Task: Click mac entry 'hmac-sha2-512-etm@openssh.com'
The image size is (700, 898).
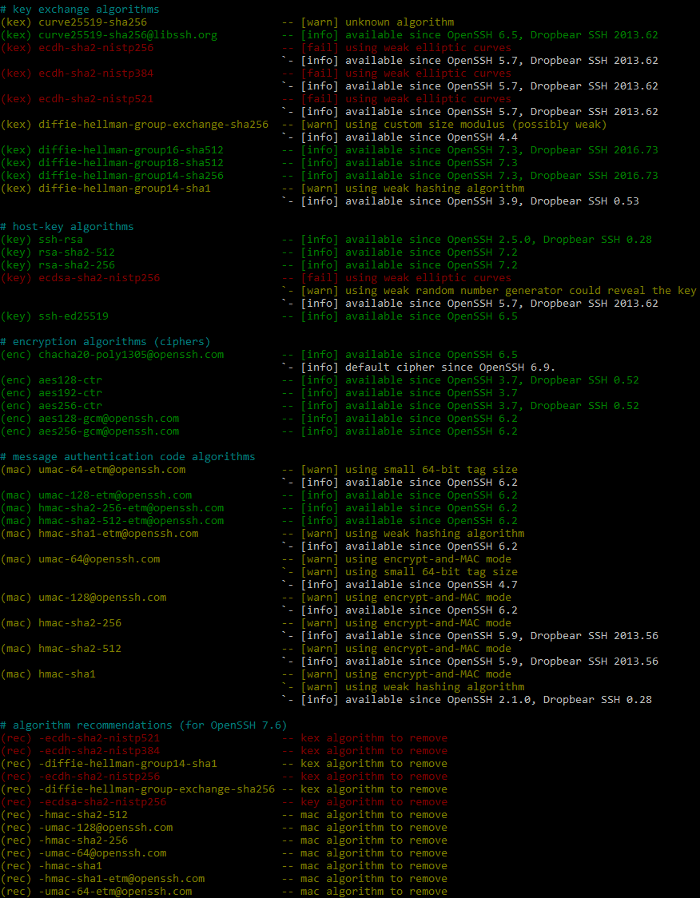Action: coord(131,521)
